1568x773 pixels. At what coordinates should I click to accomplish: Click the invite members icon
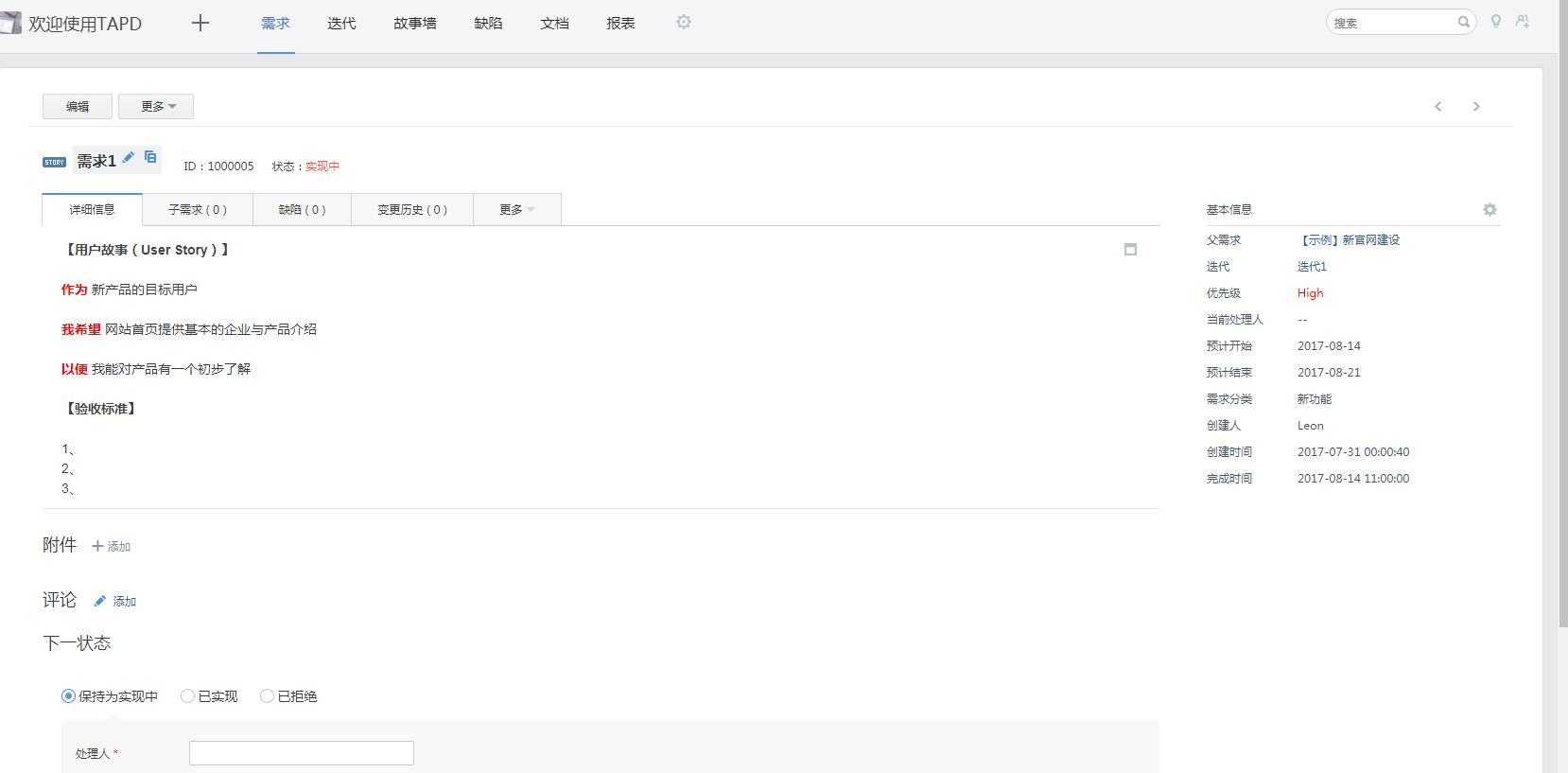click(x=1523, y=21)
